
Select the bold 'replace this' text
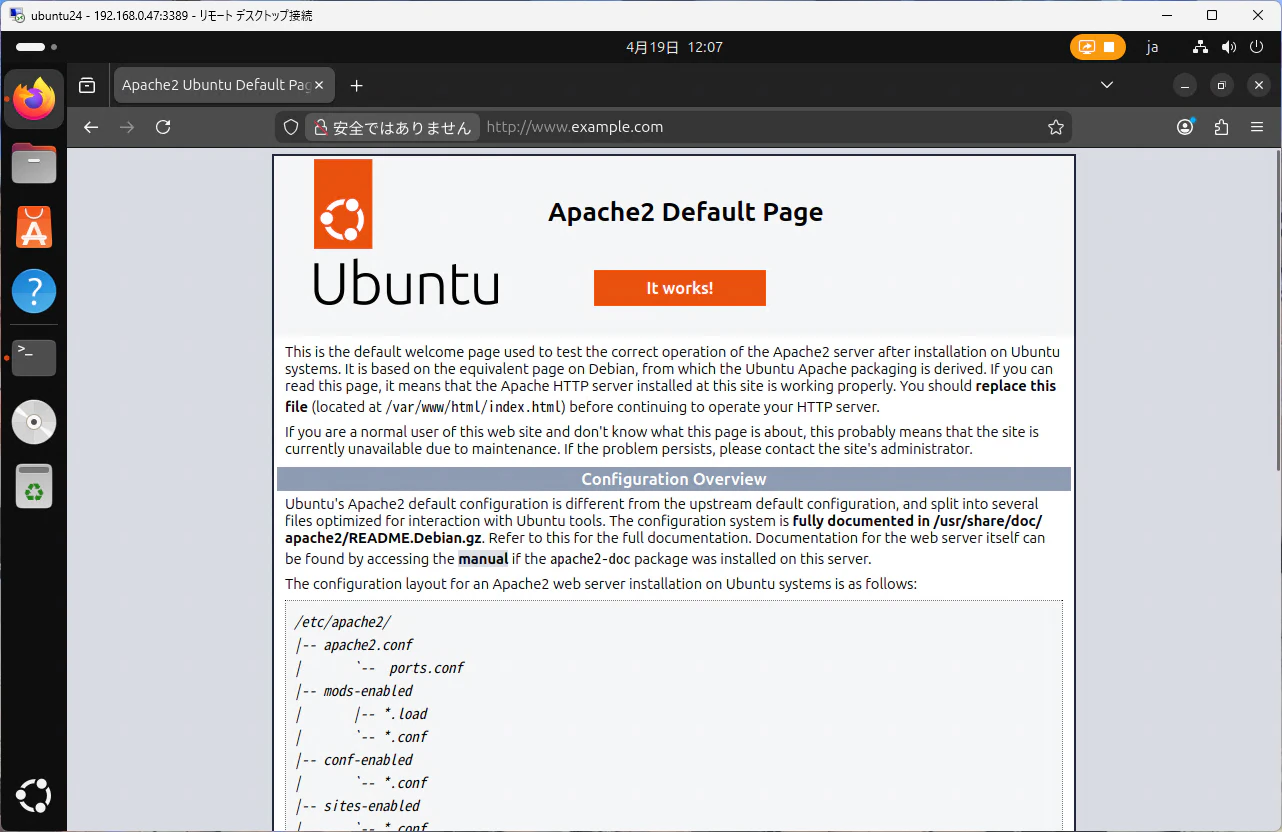pyautogui.click(x=1016, y=386)
